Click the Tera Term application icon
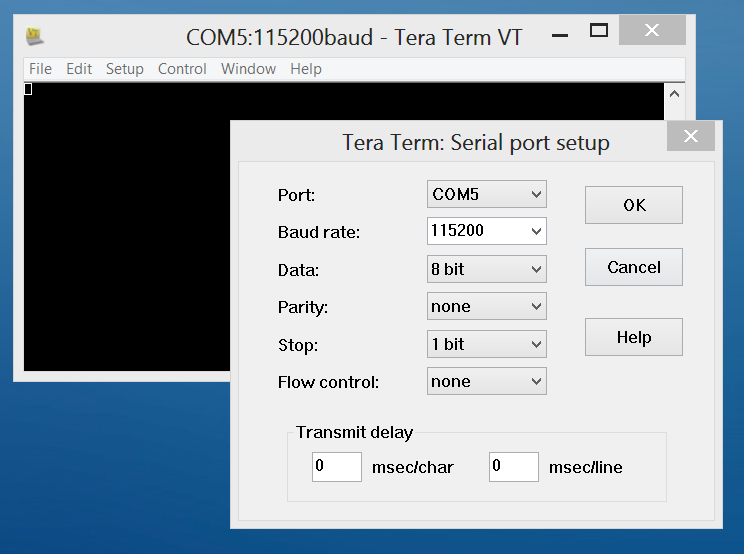 35,36
